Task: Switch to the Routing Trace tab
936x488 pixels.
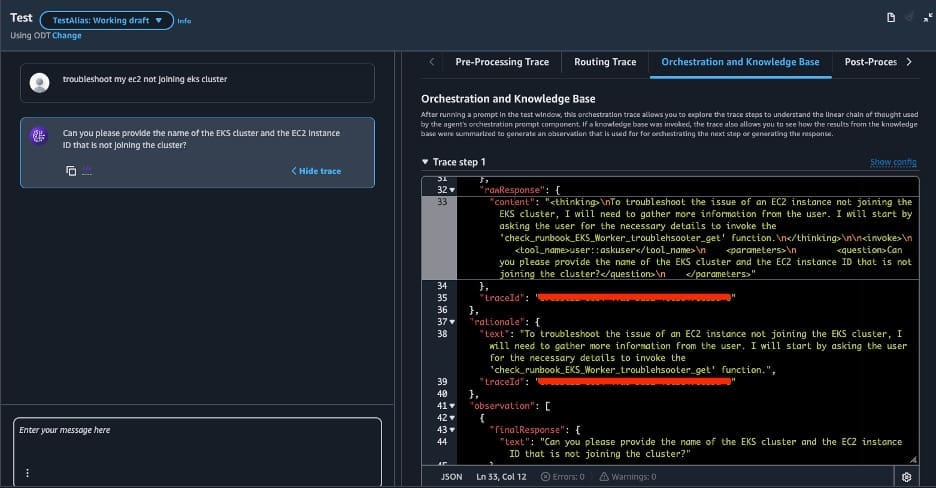Action: (x=604, y=62)
